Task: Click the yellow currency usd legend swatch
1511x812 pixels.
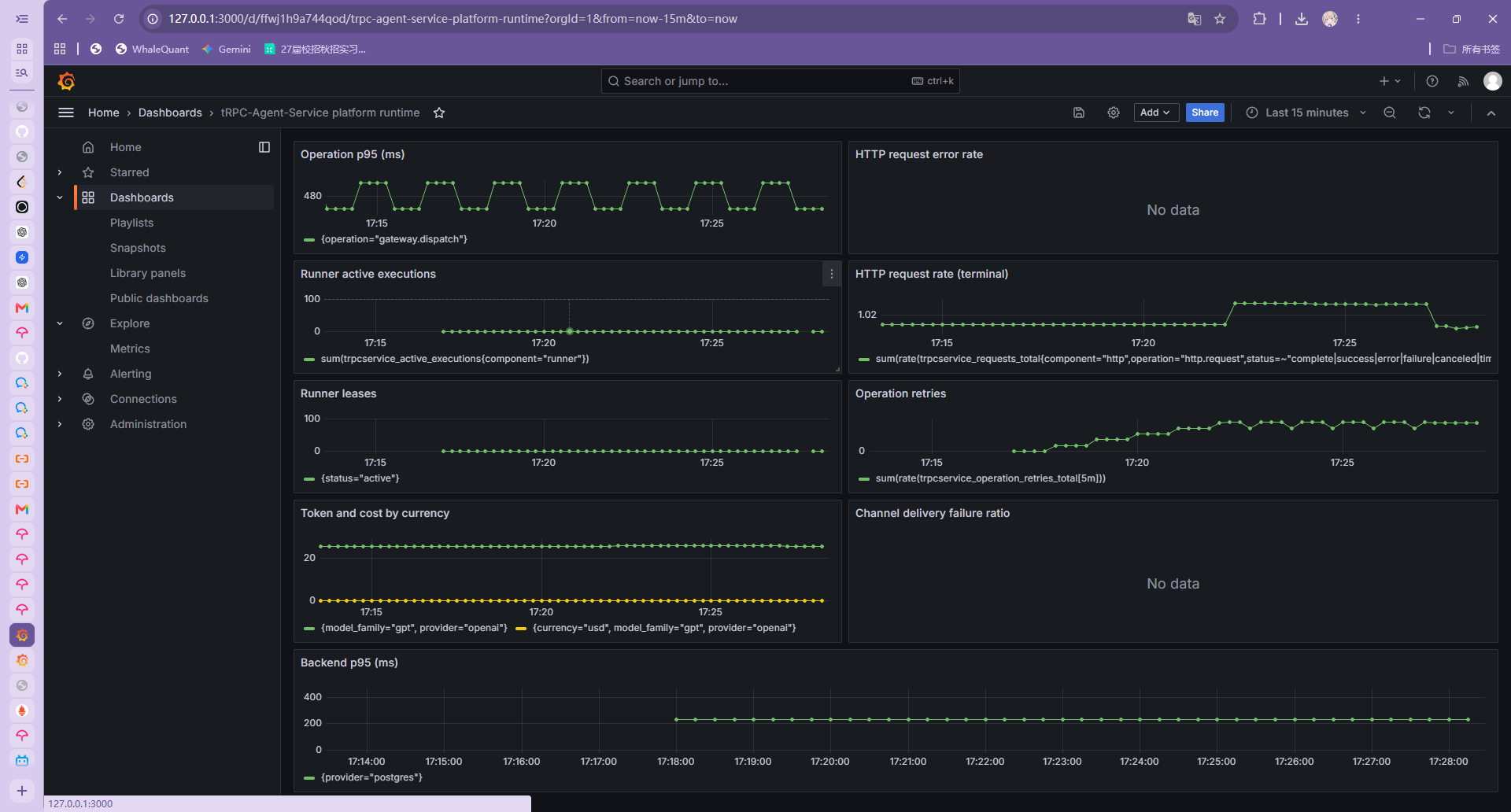Action: pos(521,628)
